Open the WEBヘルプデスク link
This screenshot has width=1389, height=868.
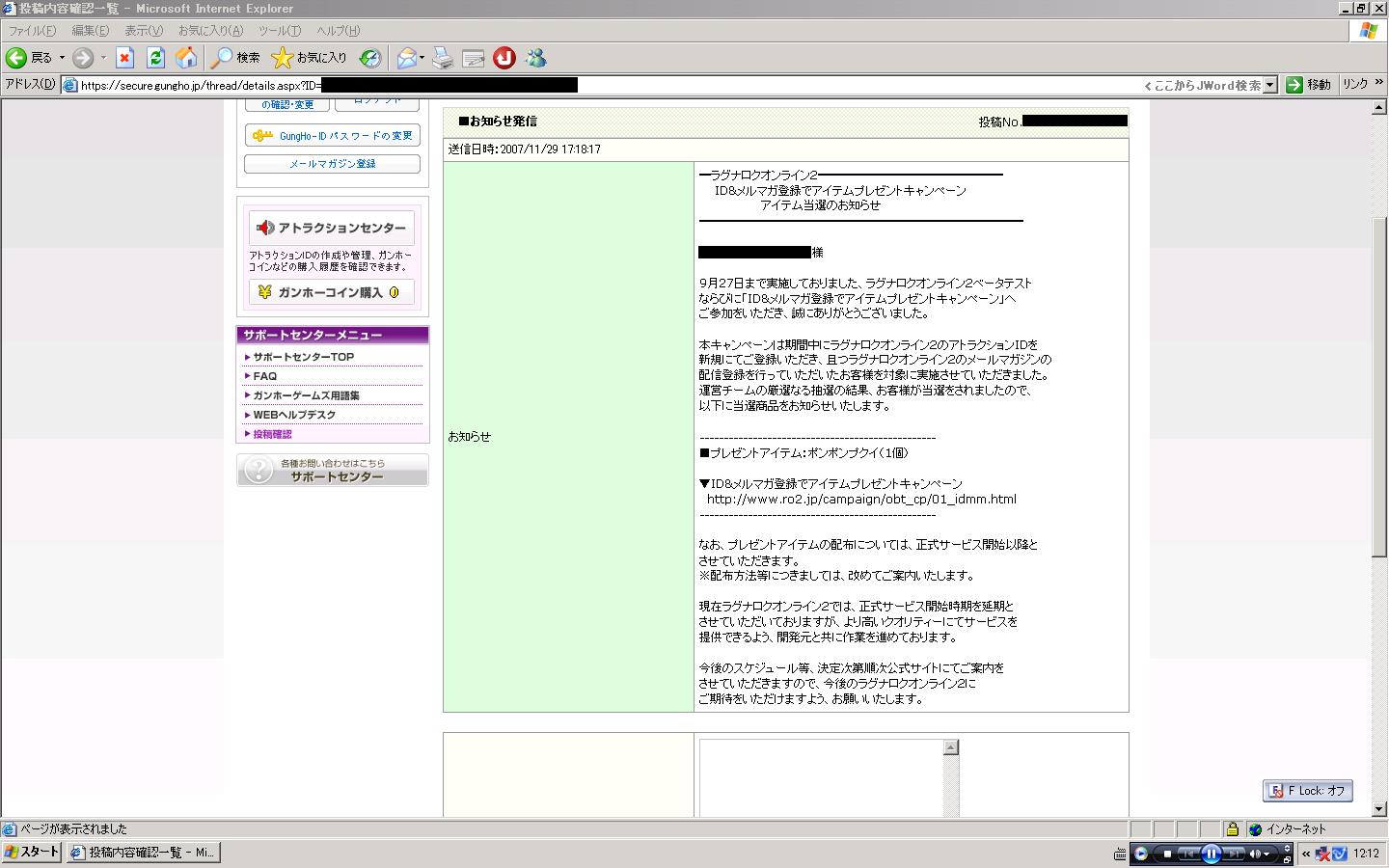[x=294, y=415]
